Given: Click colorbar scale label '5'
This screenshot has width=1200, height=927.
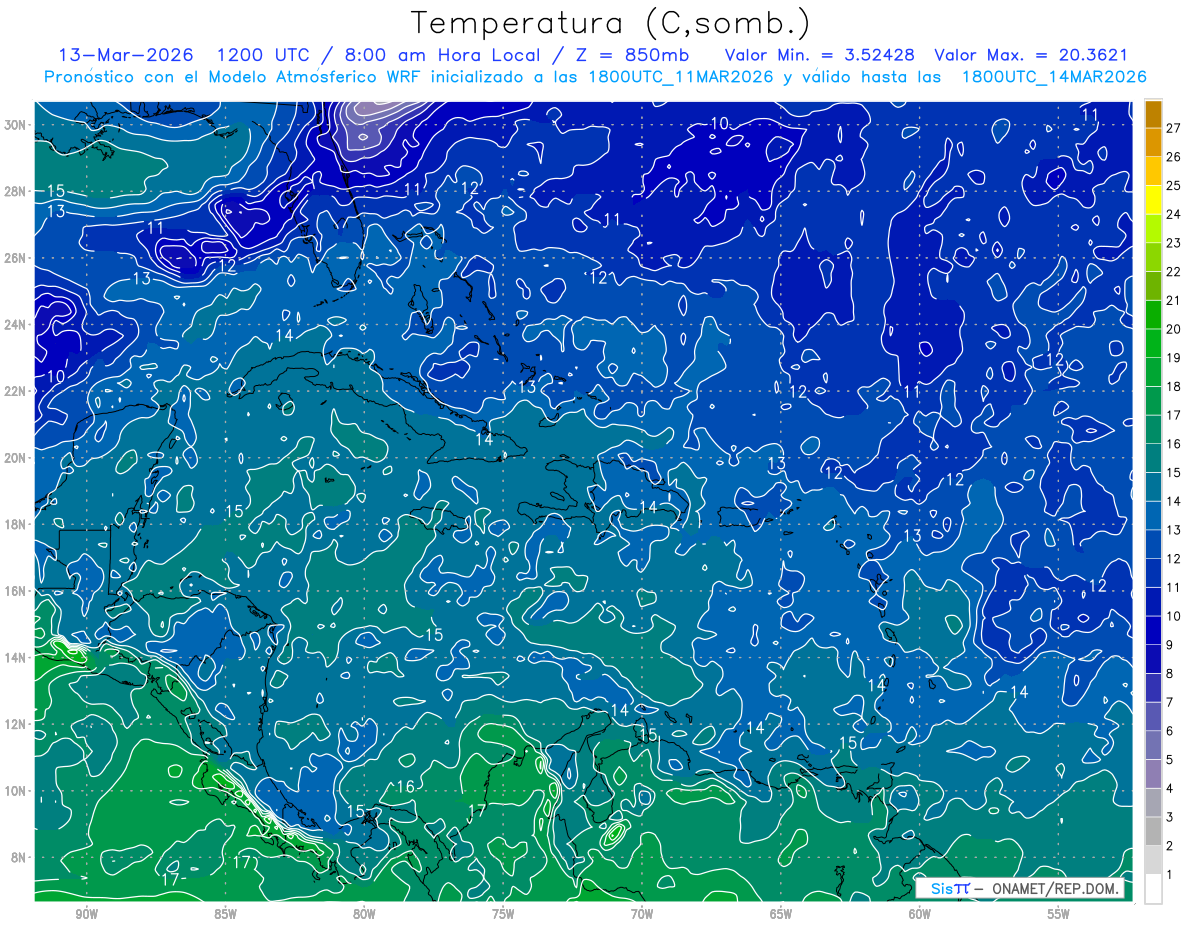Looking at the screenshot, I should [1170, 760].
